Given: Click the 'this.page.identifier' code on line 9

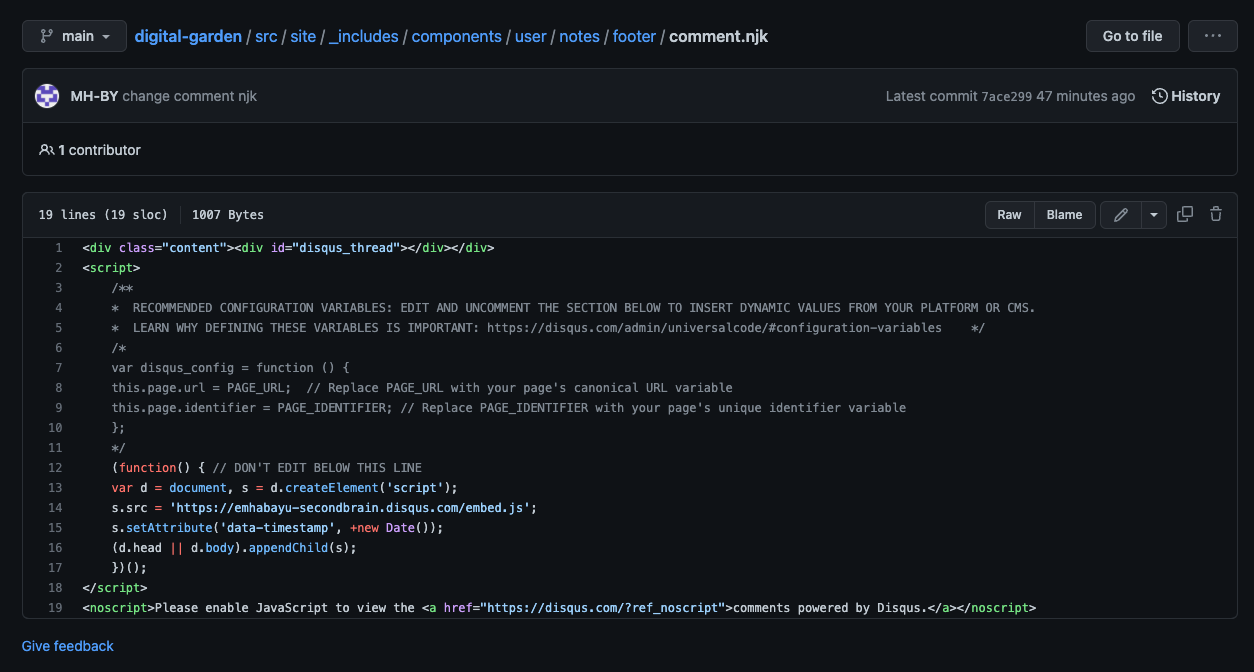Looking at the screenshot, I should tap(184, 408).
